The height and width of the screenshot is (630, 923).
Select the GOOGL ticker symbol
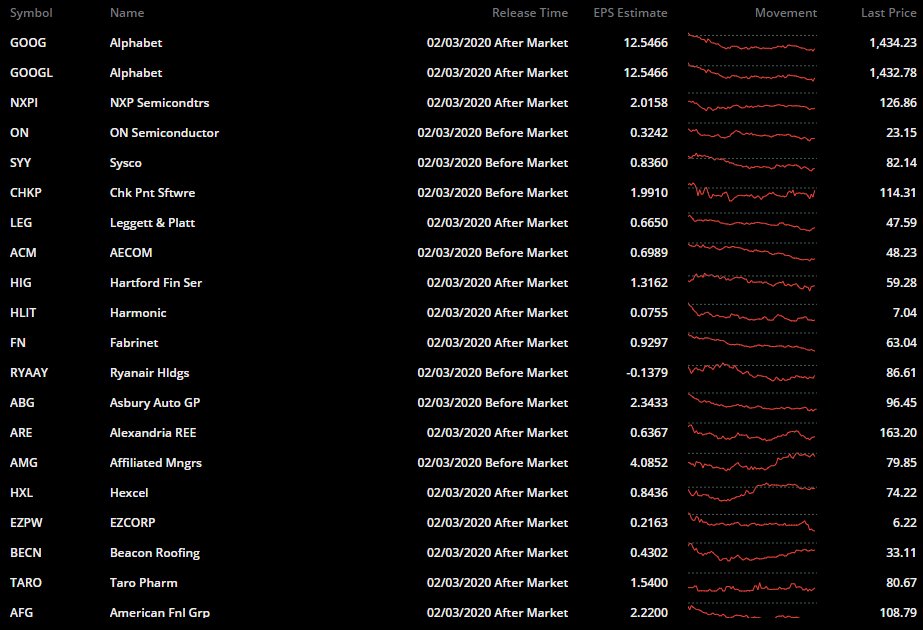31,72
